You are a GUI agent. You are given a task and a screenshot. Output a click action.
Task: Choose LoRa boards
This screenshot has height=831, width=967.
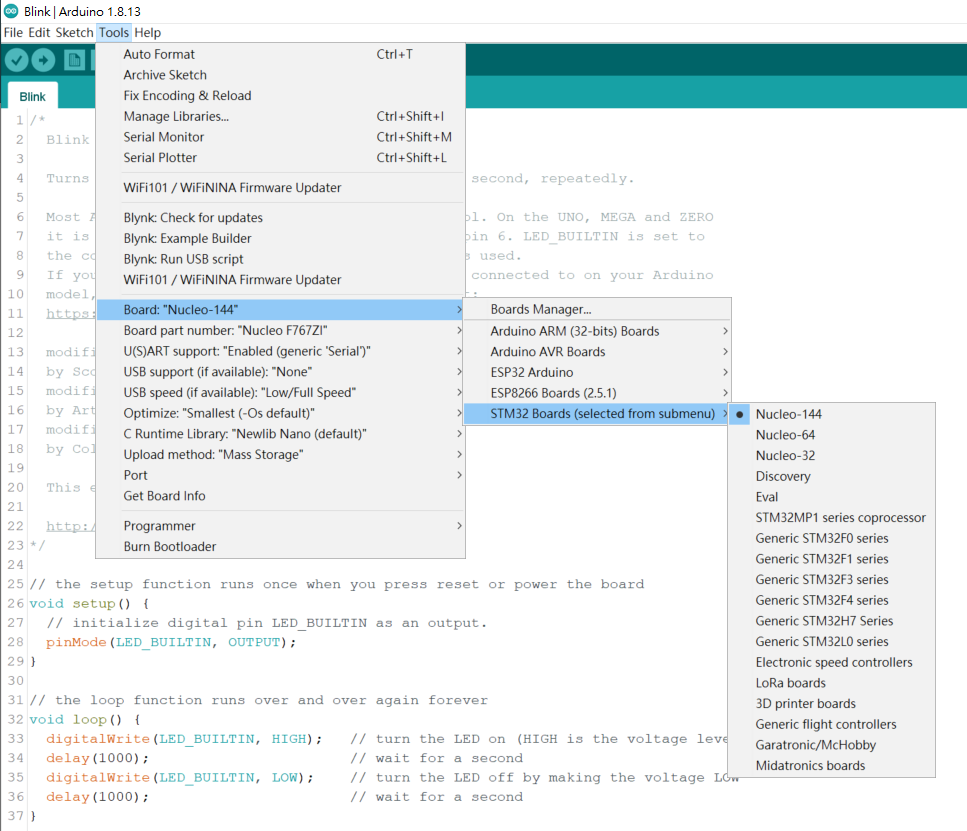pos(831,683)
